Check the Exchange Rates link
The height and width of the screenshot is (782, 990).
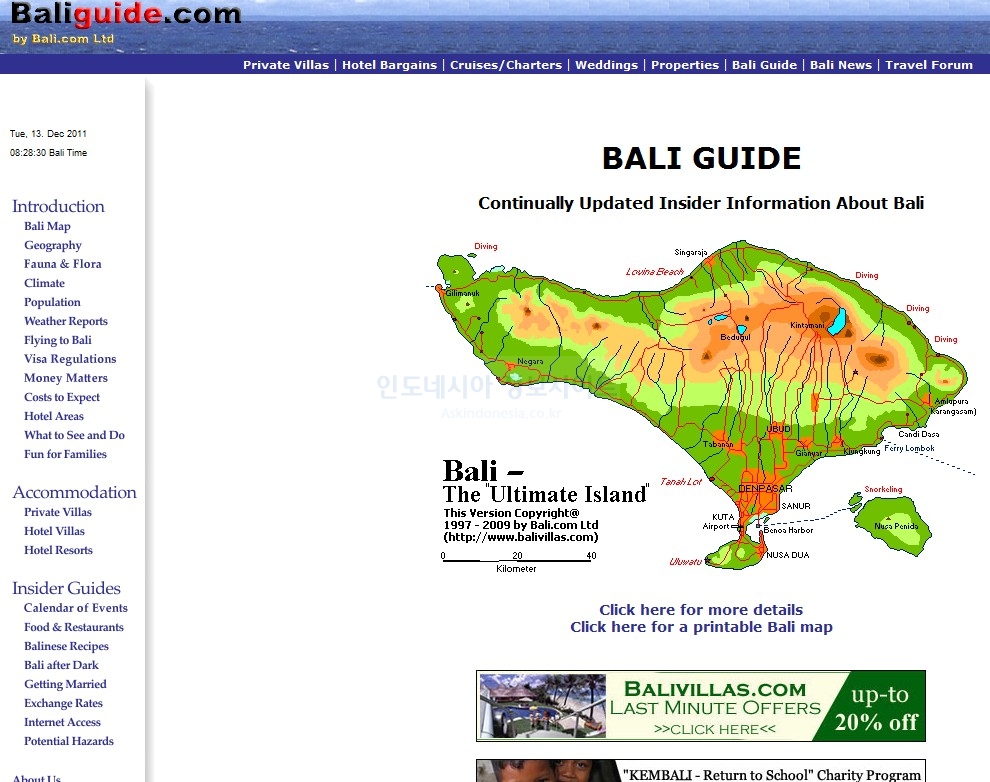coord(63,703)
